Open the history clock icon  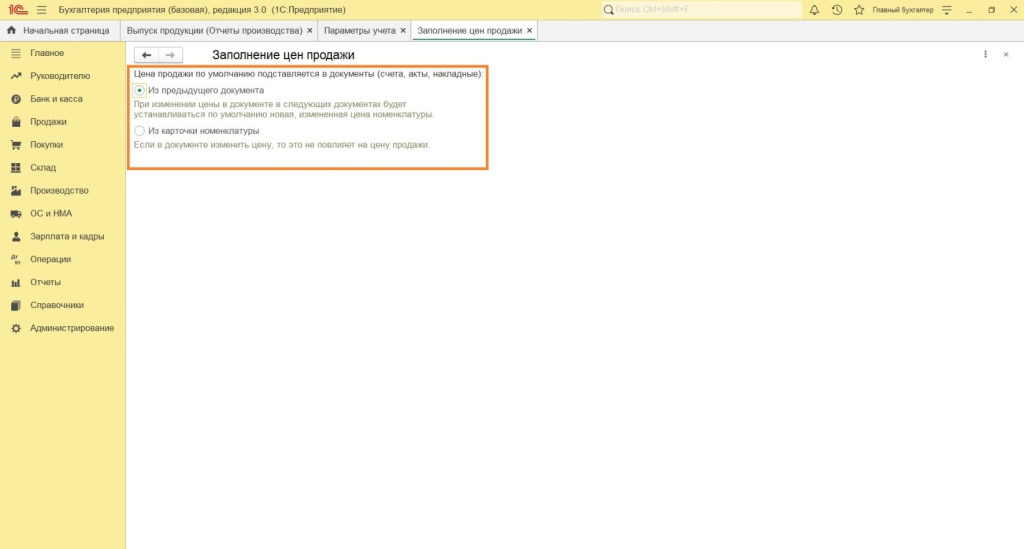(836, 9)
